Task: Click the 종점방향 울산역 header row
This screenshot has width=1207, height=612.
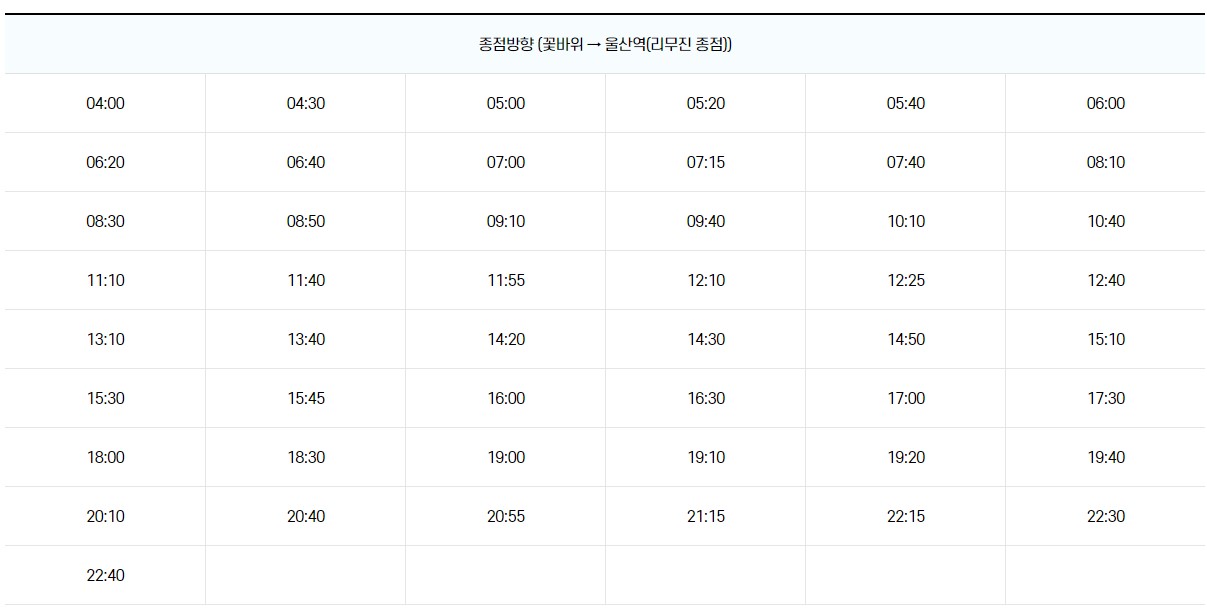Action: pyautogui.click(x=604, y=45)
